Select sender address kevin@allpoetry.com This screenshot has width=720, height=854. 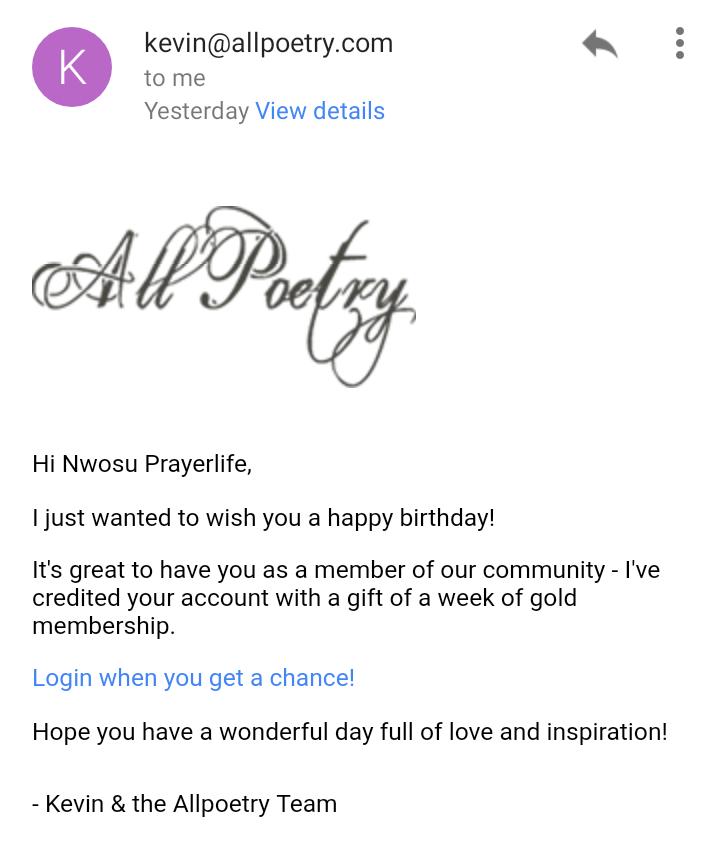(268, 43)
